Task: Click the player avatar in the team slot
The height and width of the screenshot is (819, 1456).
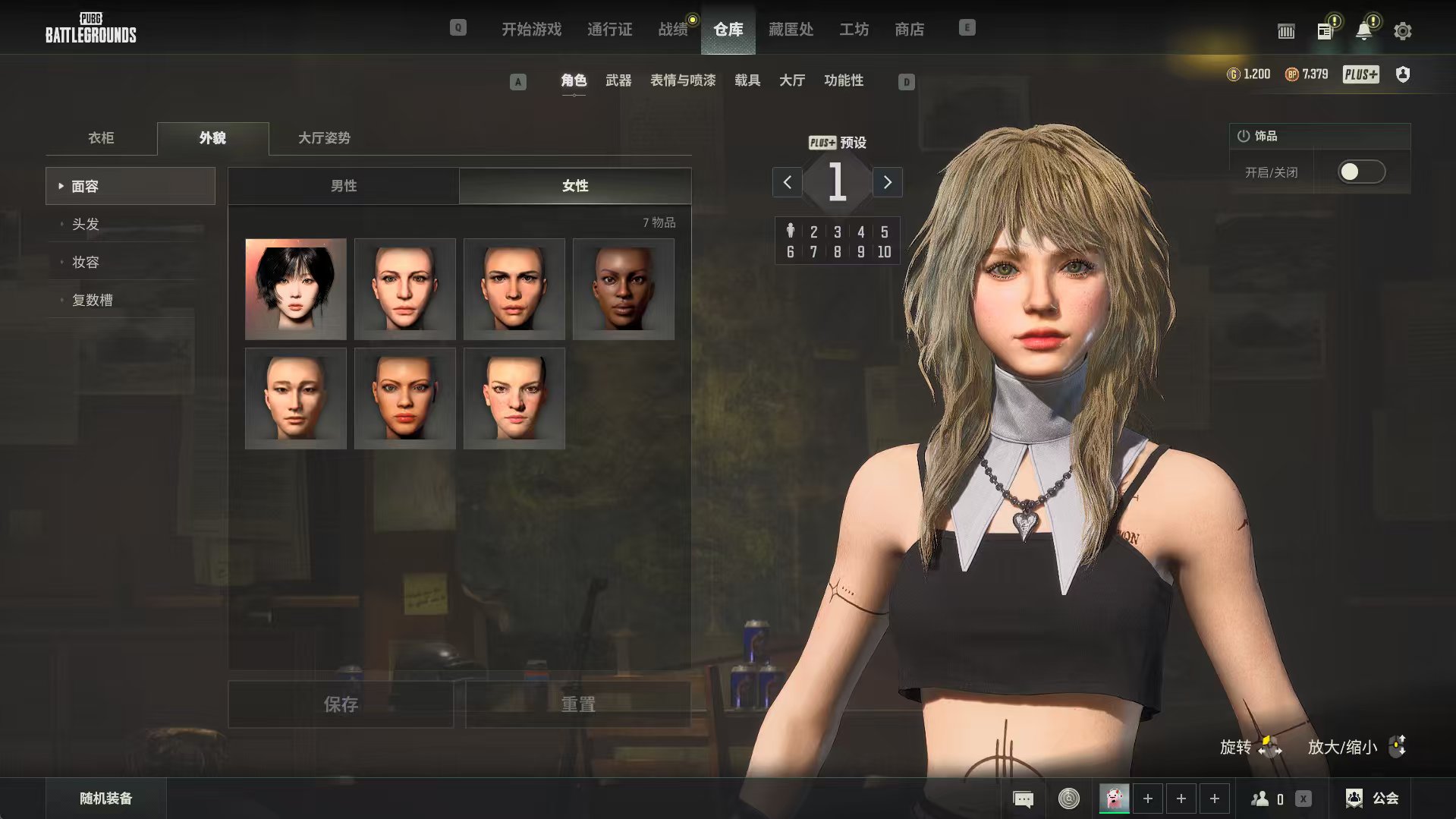Action: click(1114, 799)
